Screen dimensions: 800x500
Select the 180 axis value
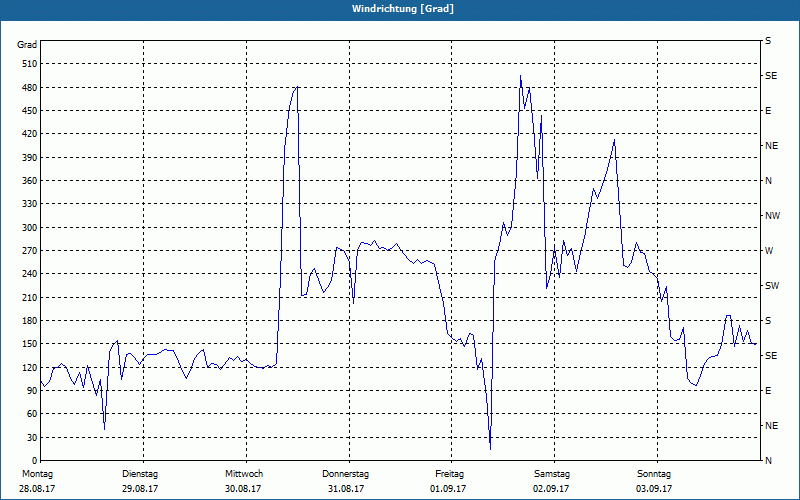tap(30, 320)
